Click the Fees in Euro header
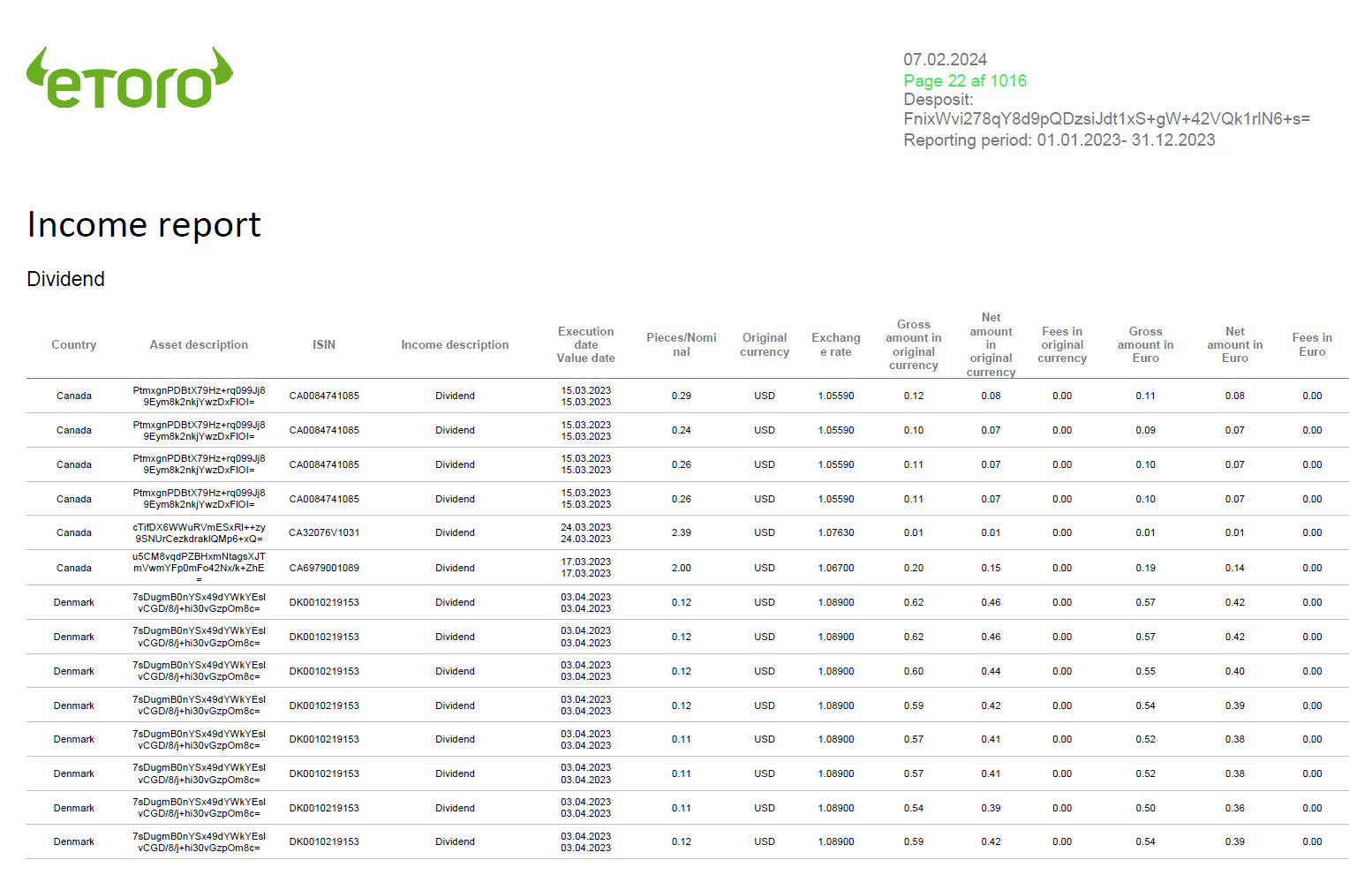This screenshot has height=875, width=1372. pyautogui.click(x=1312, y=344)
